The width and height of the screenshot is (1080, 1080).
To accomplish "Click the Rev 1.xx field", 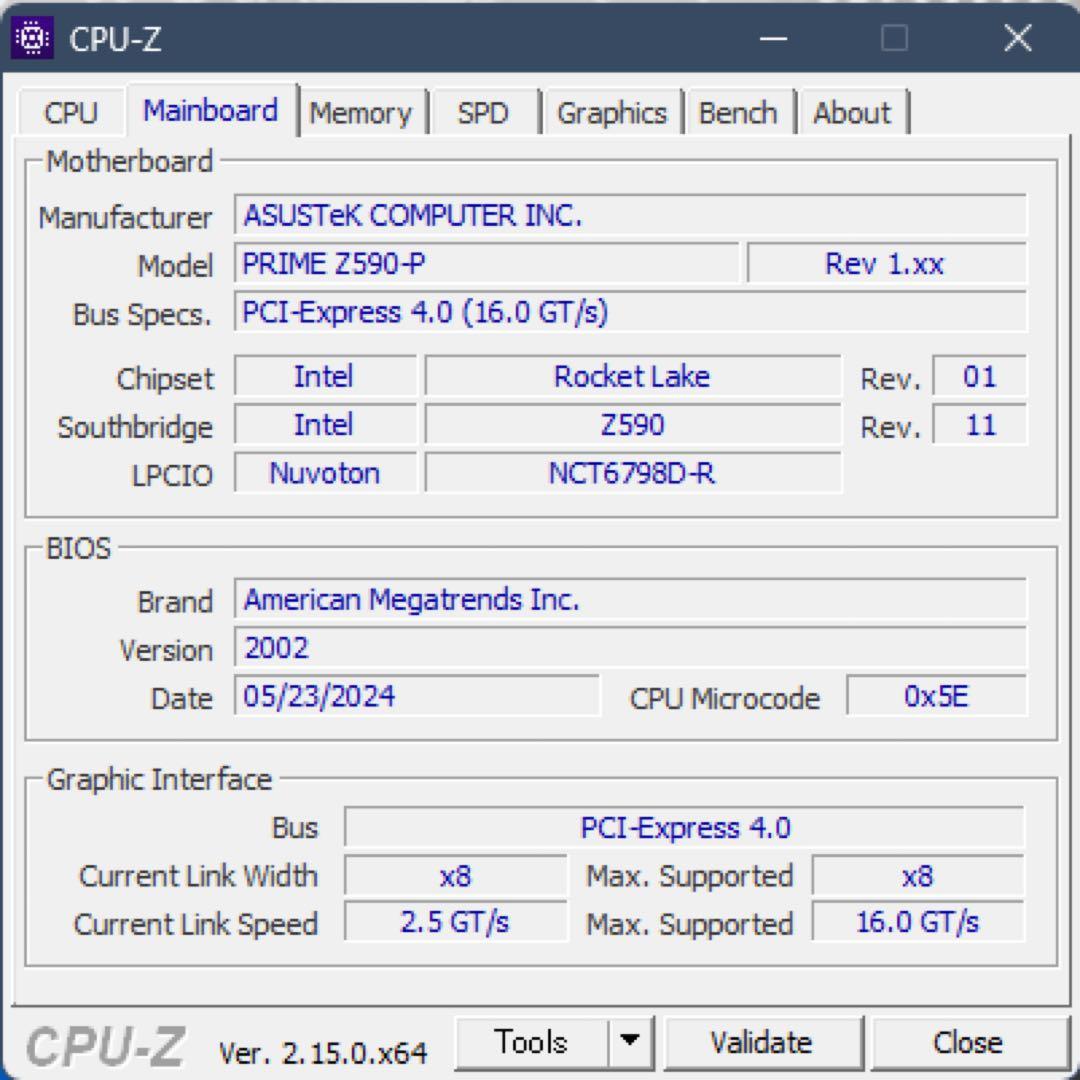I will 886,263.
